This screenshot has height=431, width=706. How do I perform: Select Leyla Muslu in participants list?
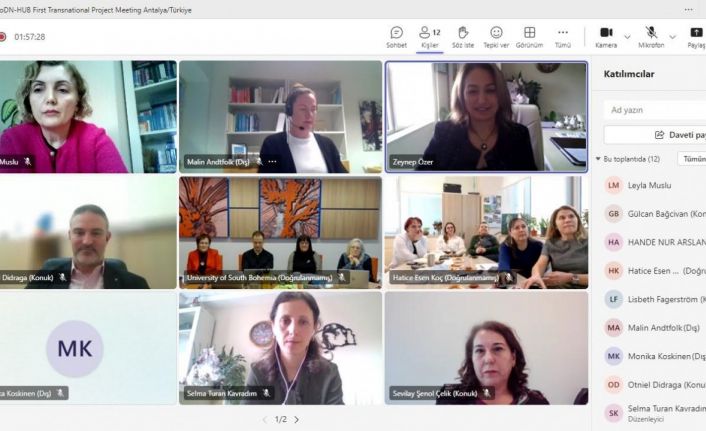[x=649, y=185]
